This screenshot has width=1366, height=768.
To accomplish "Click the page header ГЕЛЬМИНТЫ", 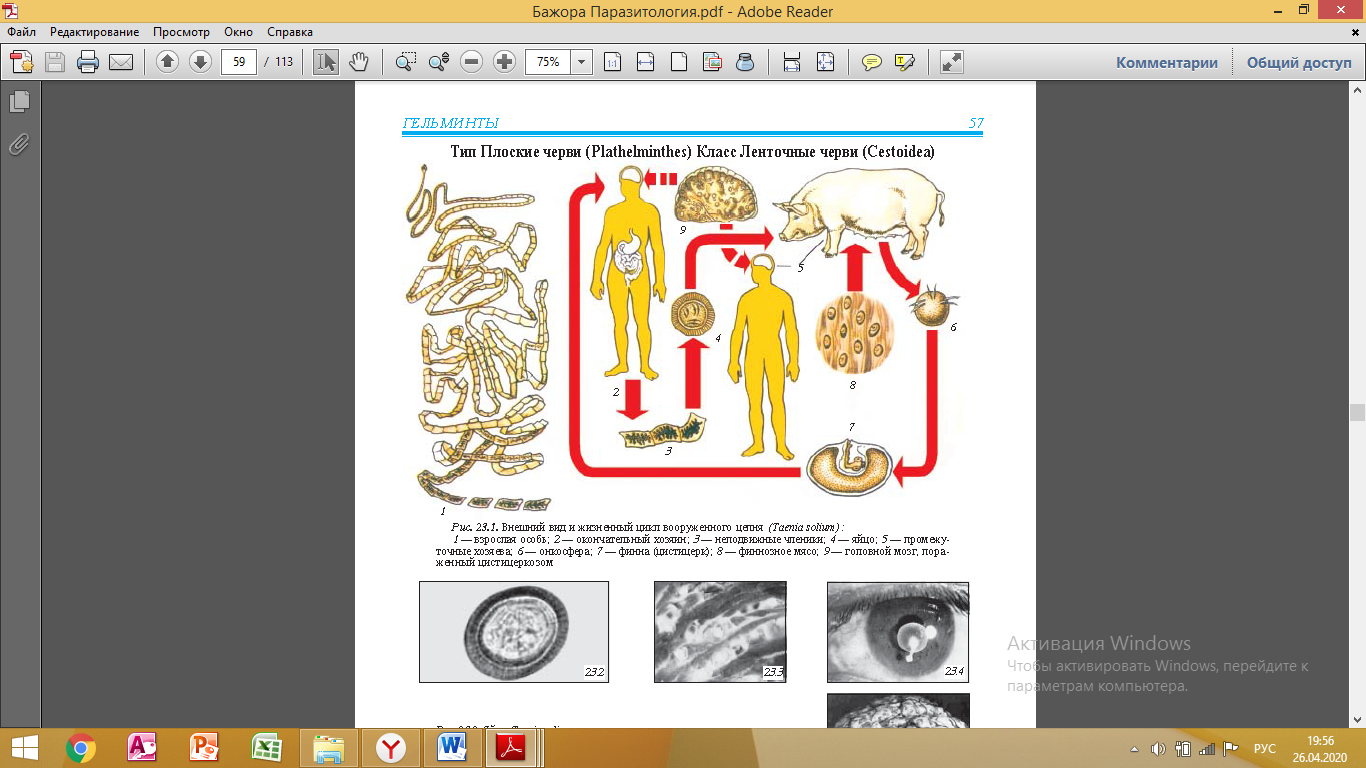I will 451,124.
